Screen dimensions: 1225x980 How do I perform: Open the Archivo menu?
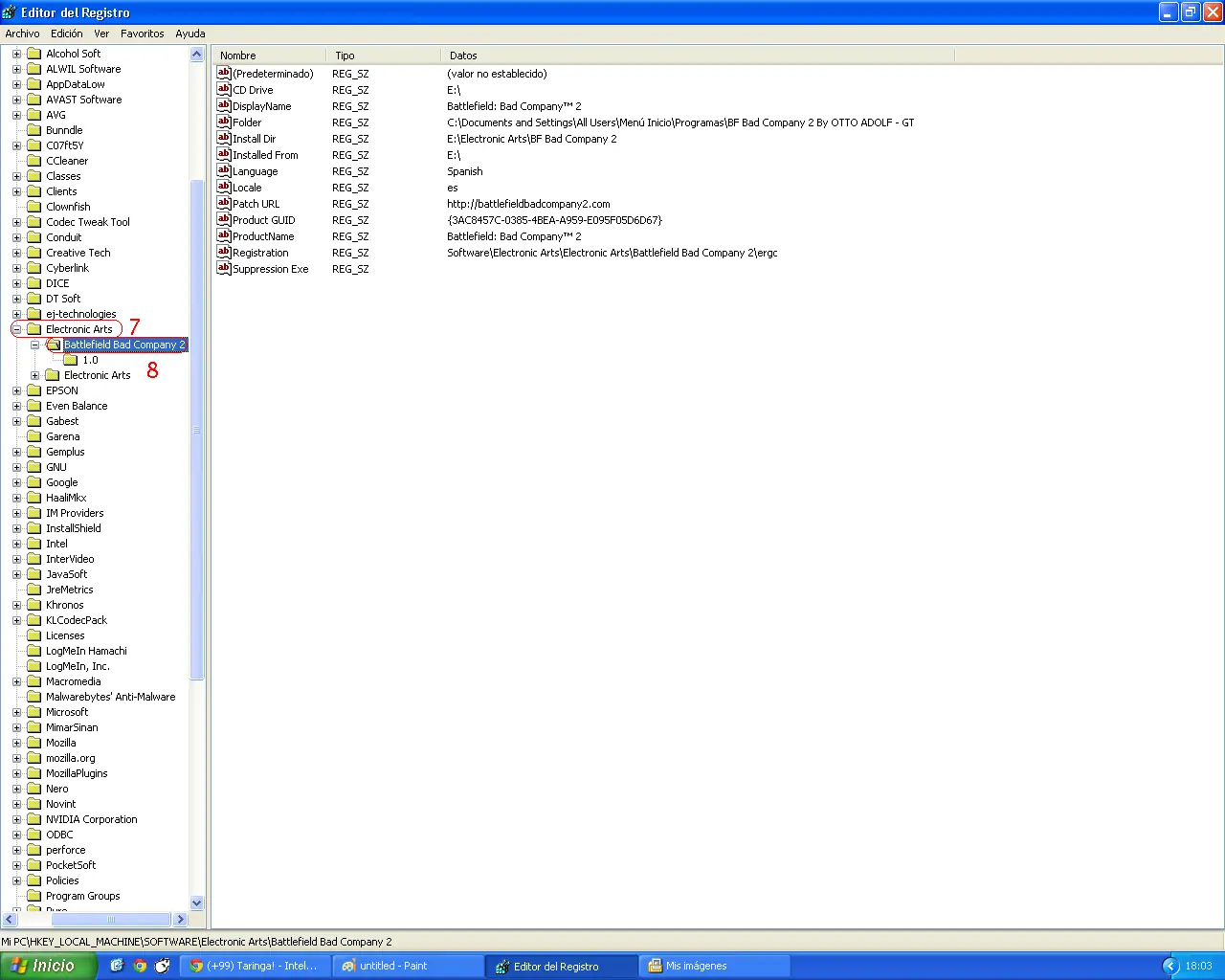(22, 33)
